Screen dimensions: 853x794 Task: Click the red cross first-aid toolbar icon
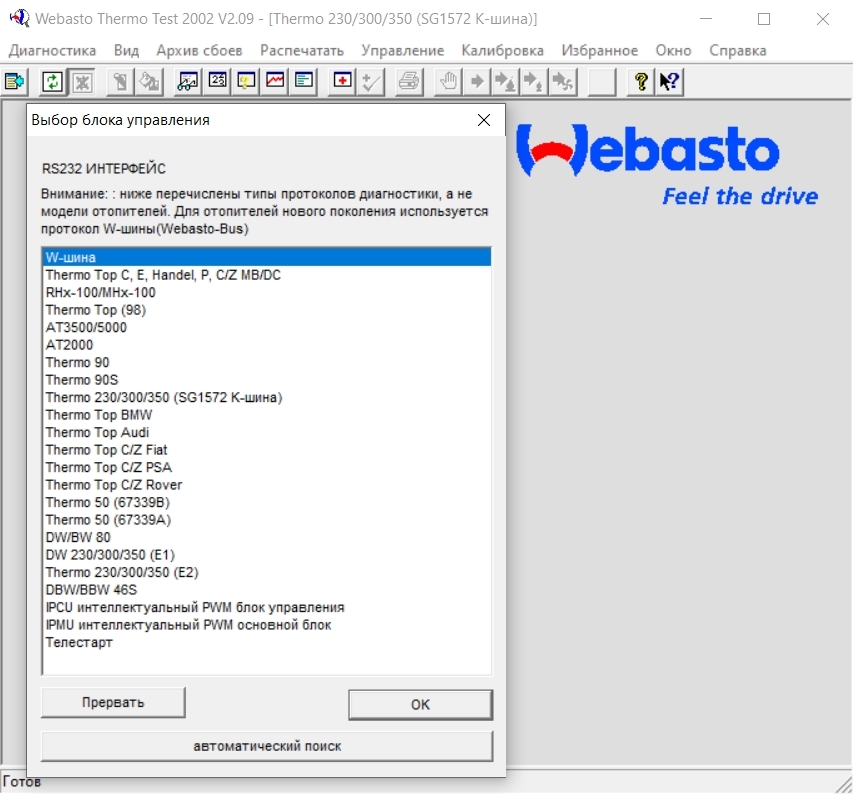(343, 82)
